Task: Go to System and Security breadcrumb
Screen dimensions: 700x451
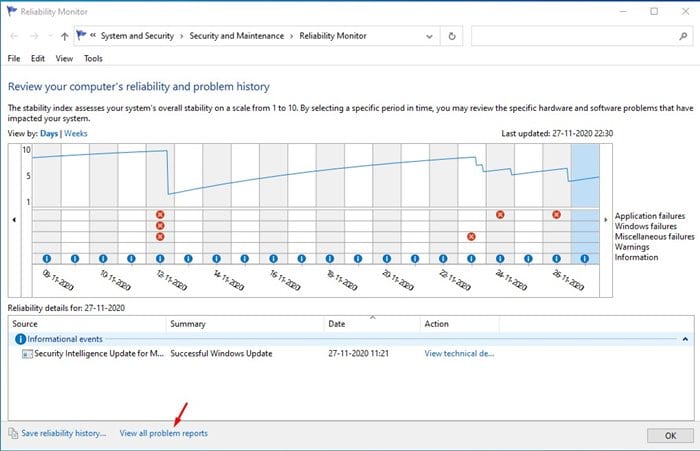Action: coord(137,36)
